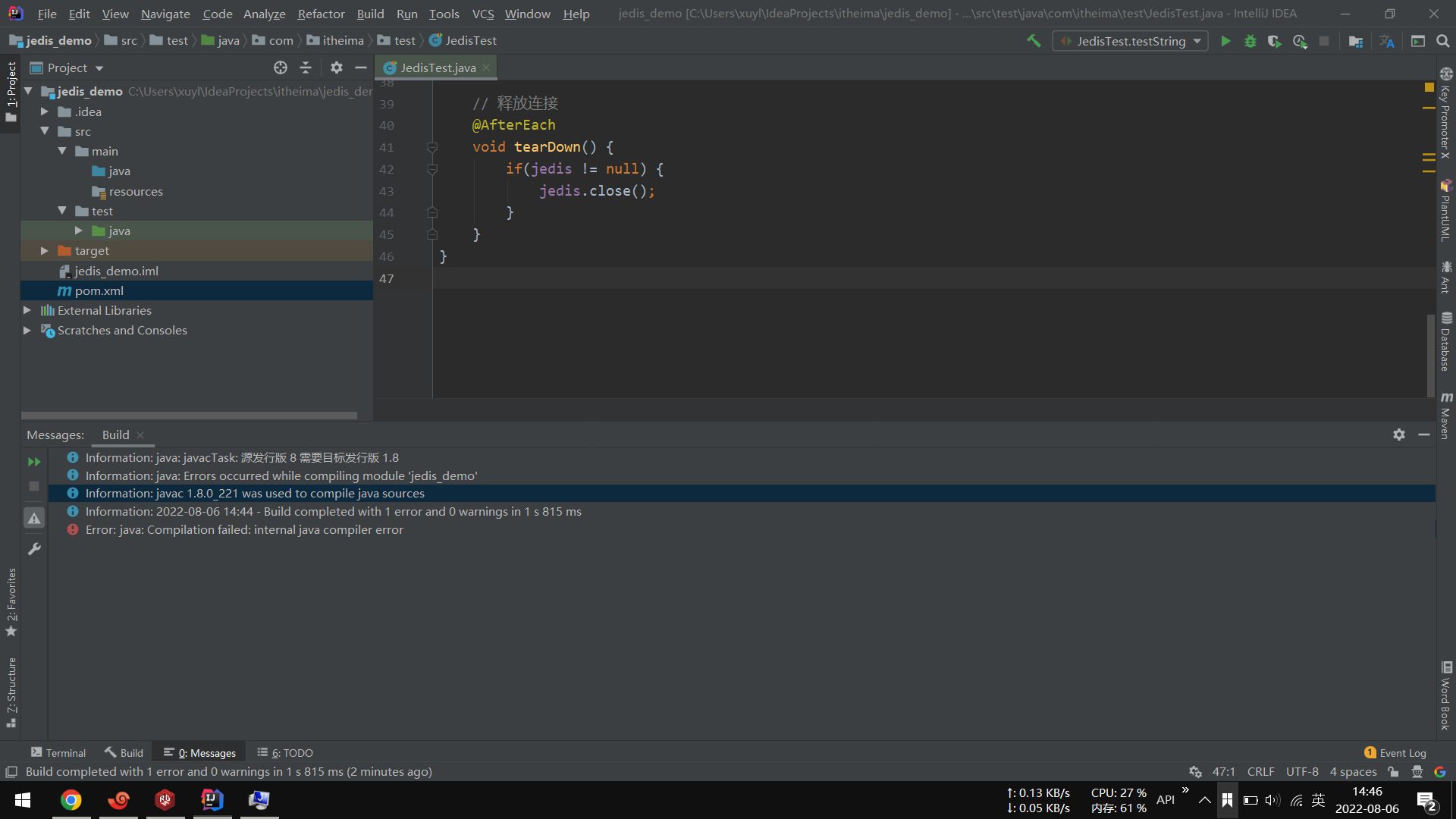Open Key Promoter X side panel

point(1446,113)
